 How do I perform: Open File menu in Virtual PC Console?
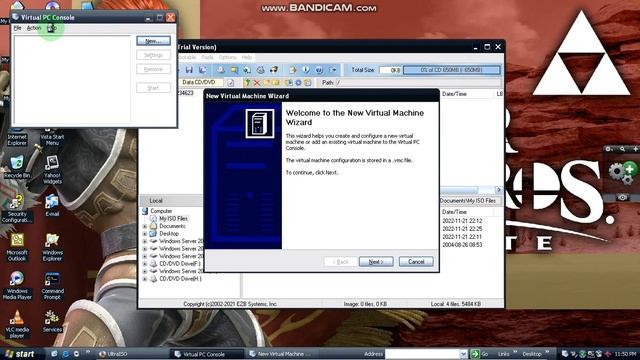pos(18,28)
